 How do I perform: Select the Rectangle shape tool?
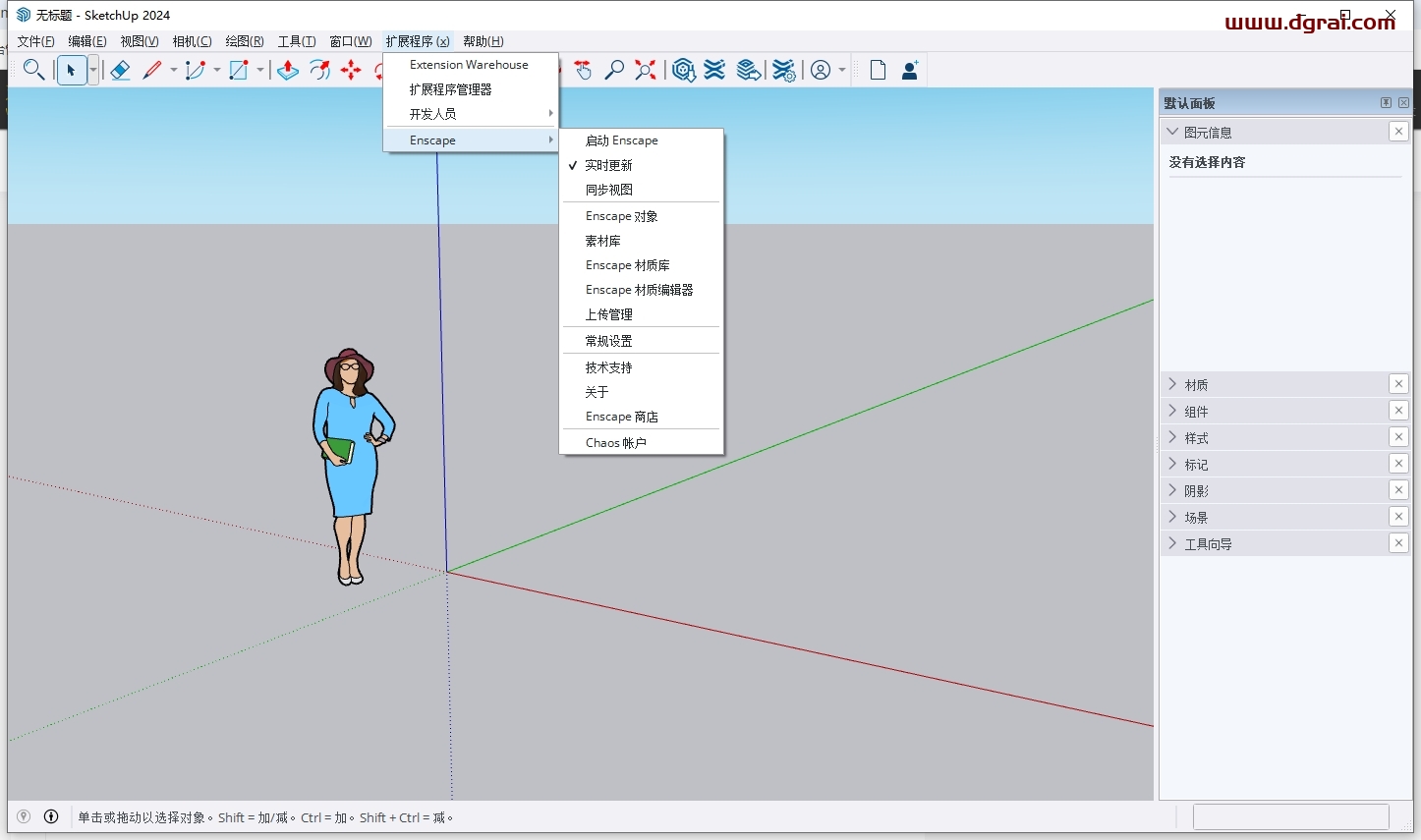(239, 70)
